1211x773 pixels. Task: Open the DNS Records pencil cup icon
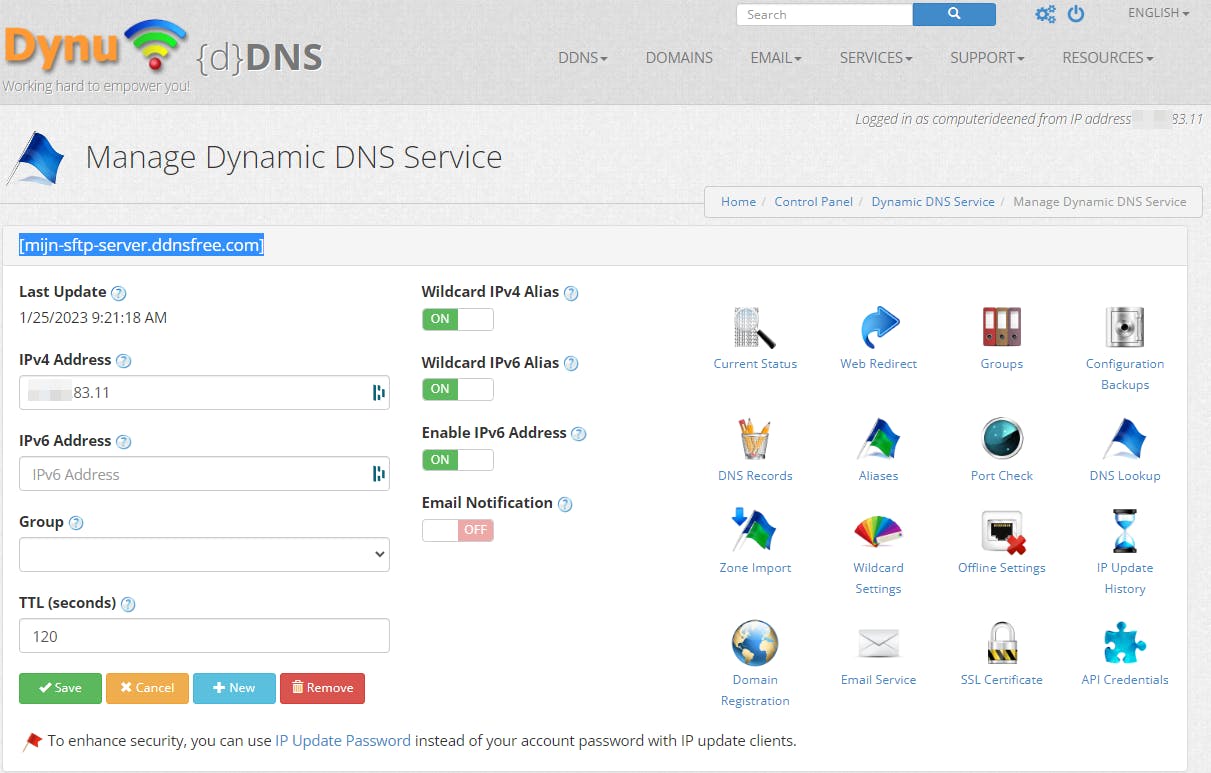pyautogui.click(x=755, y=439)
